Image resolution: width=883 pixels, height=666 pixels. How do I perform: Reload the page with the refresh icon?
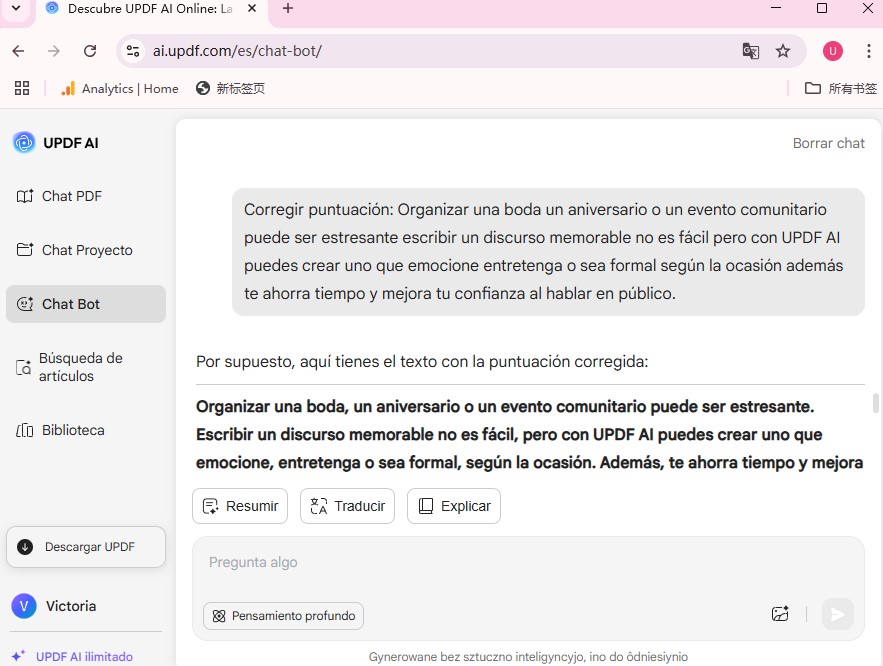pyautogui.click(x=90, y=51)
